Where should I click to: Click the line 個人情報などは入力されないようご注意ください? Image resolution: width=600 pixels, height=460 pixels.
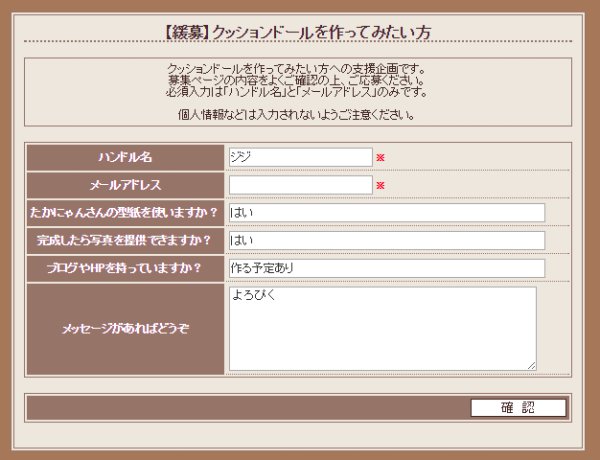point(297,115)
